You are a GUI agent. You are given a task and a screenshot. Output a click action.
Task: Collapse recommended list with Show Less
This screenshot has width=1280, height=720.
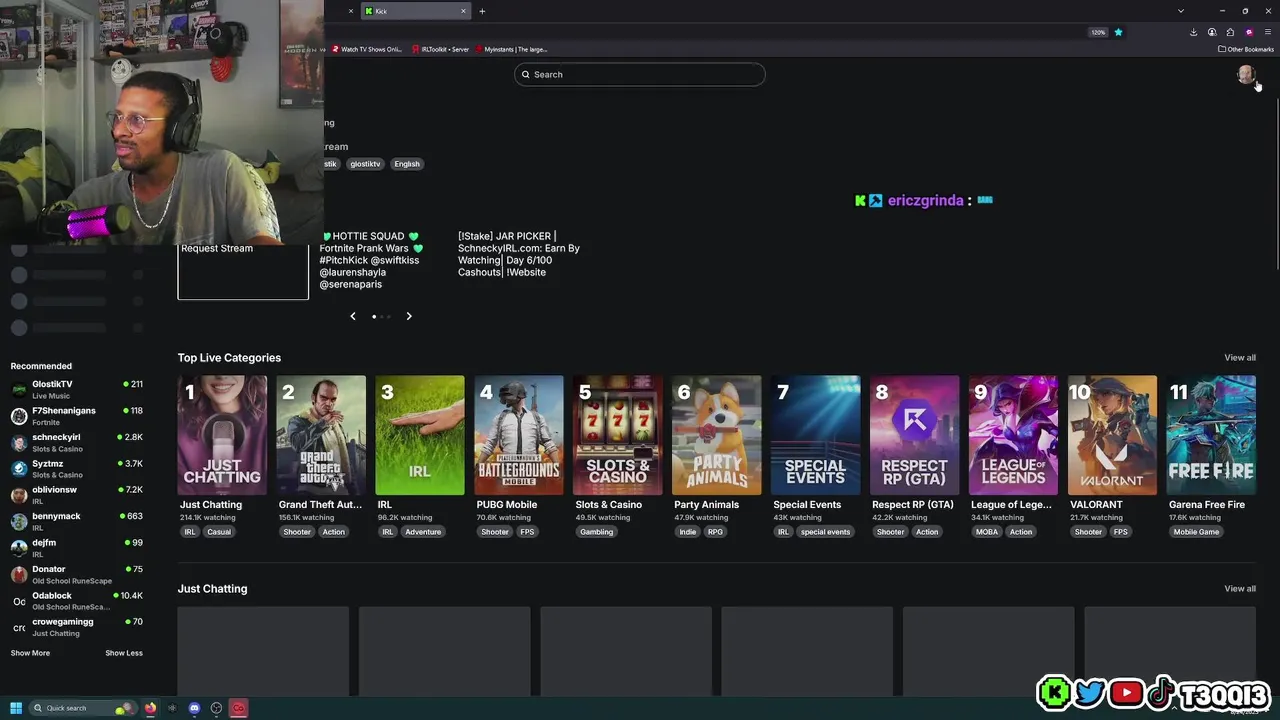(x=124, y=653)
